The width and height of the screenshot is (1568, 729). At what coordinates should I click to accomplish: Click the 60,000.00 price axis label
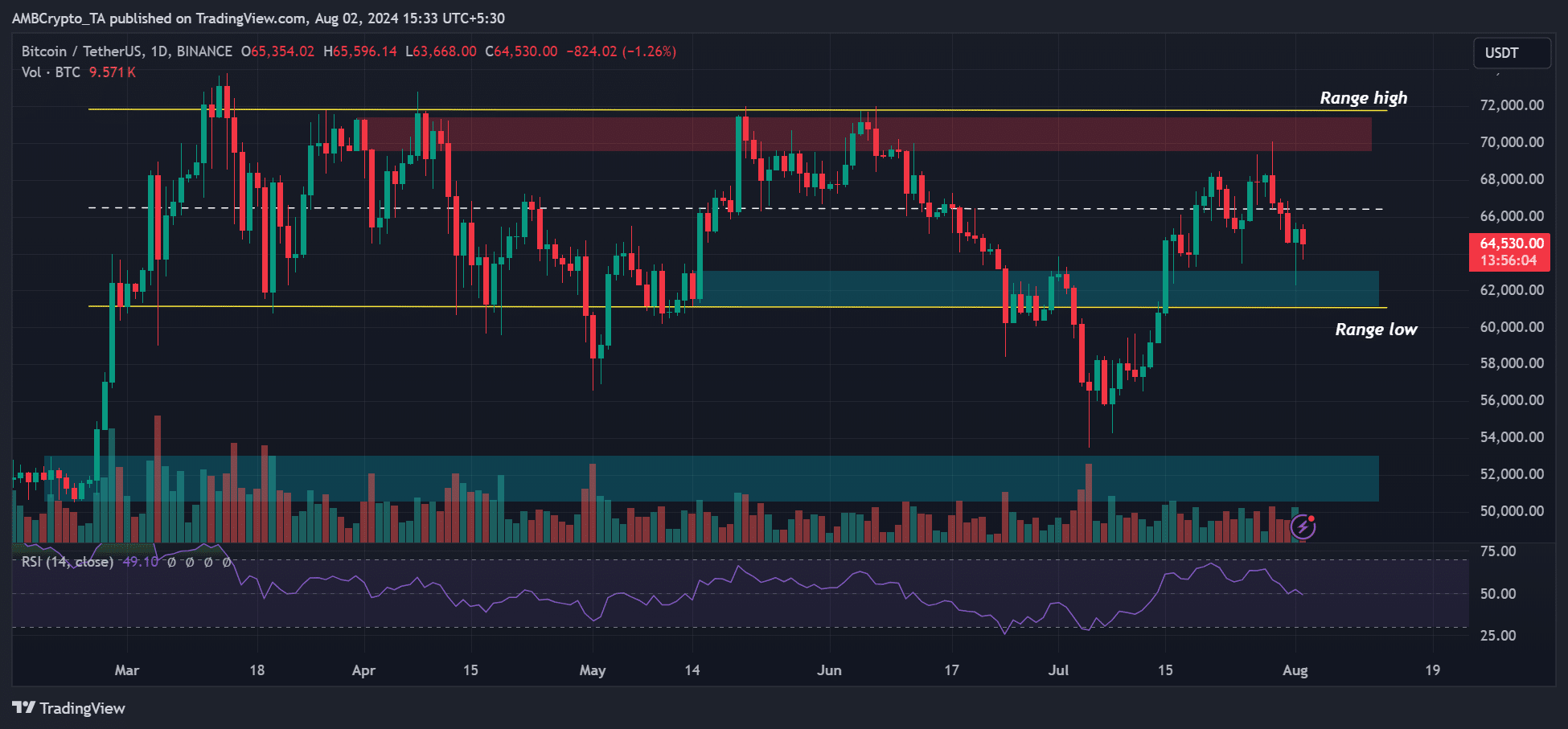(x=1512, y=327)
